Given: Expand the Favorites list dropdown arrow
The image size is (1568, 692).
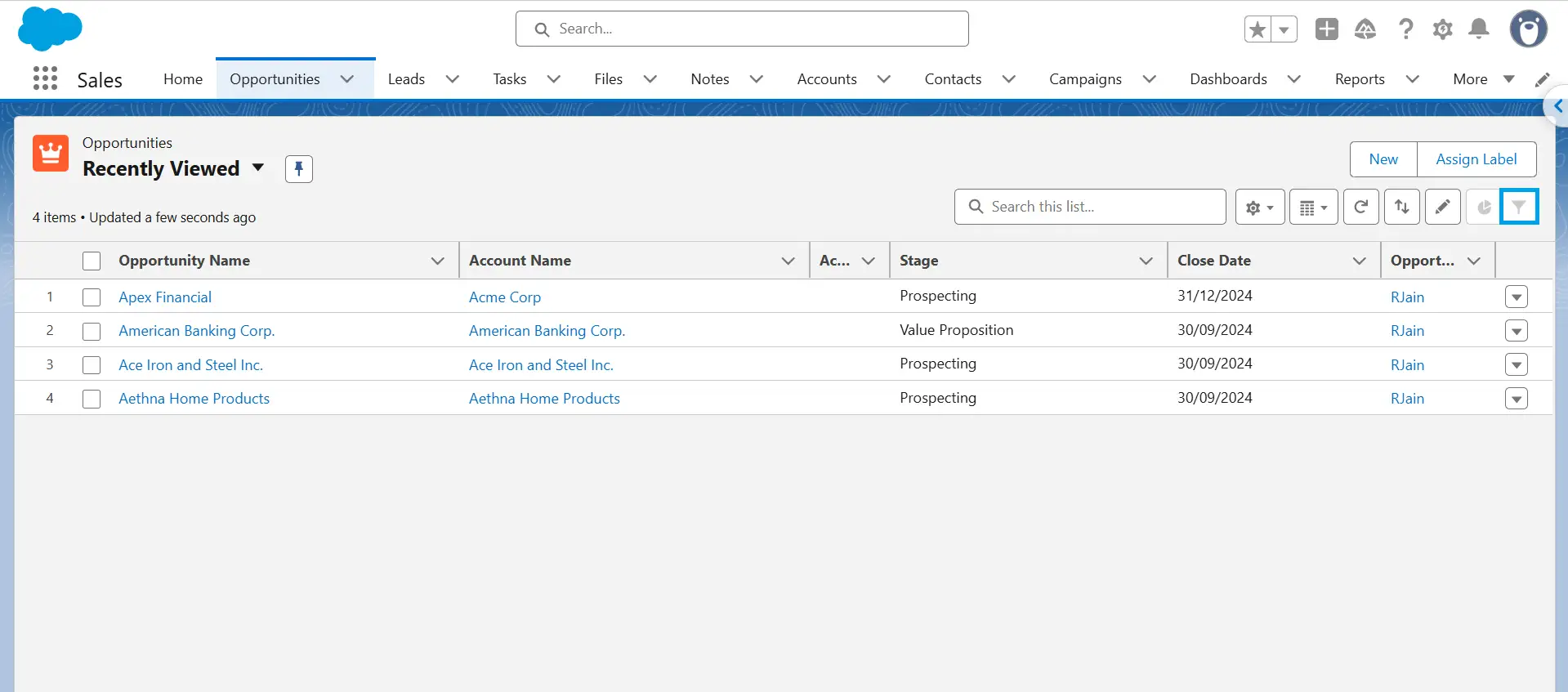Looking at the screenshot, I should (x=1284, y=29).
